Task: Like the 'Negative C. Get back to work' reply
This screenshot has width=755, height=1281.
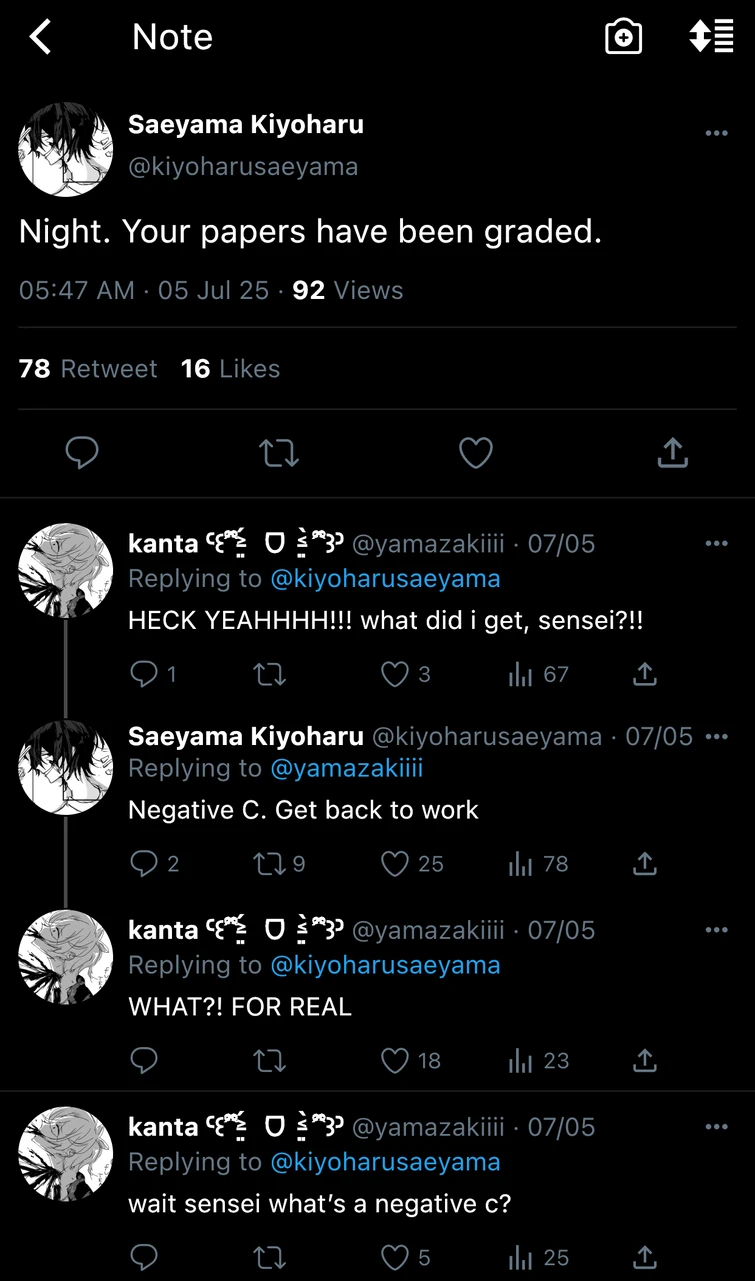Action: click(396, 864)
